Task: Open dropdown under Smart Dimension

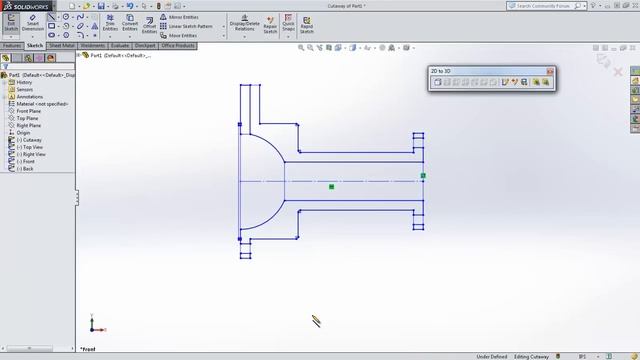Action: [x=33, y=37]
